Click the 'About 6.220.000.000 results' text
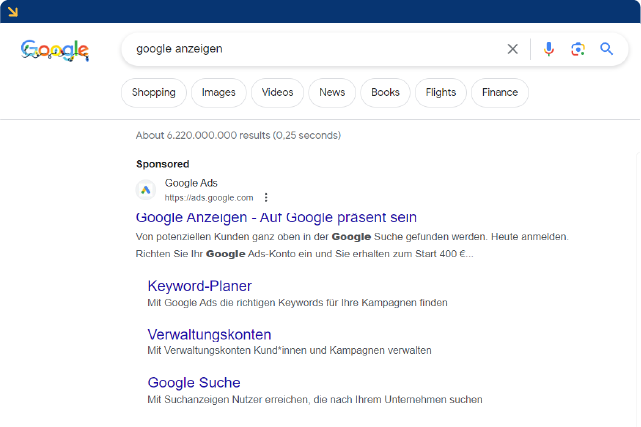The height and width of the screenshot is (427, 641). pos(238,135)
